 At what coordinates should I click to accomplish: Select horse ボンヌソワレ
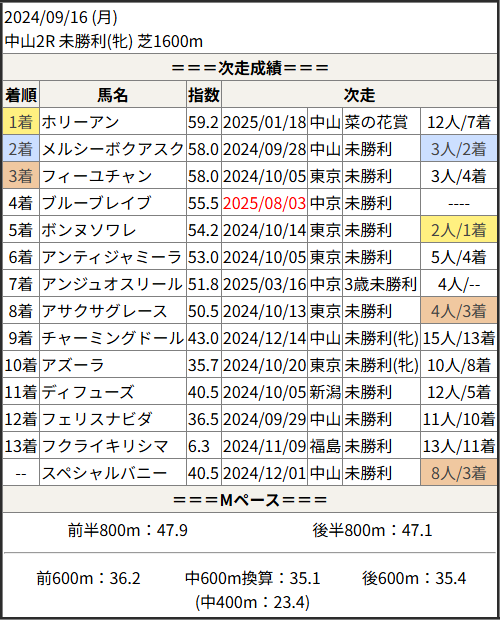pyautogui.click(x=89, y=230)
